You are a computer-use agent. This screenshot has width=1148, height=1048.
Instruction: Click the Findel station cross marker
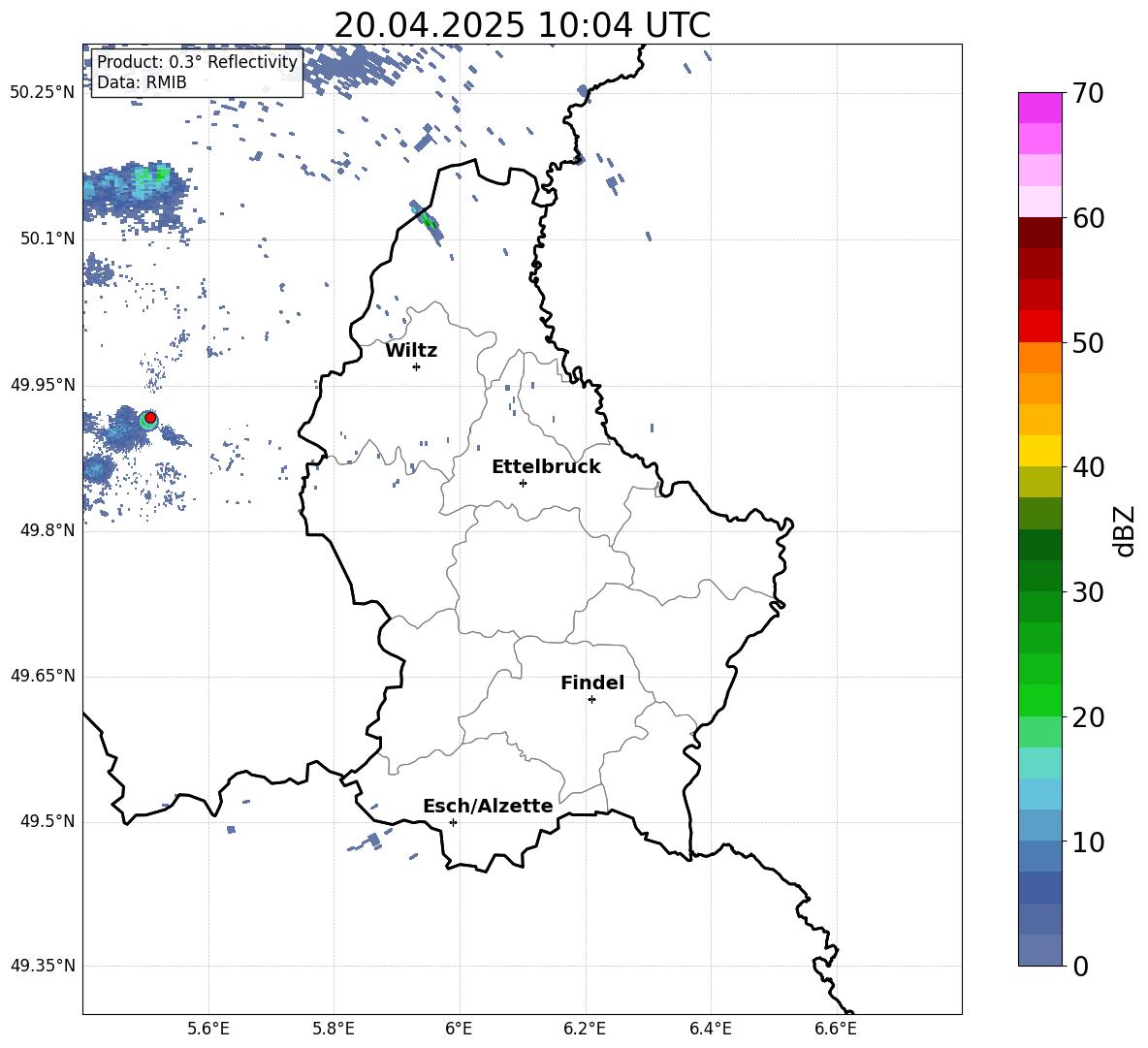click(591, 700)
